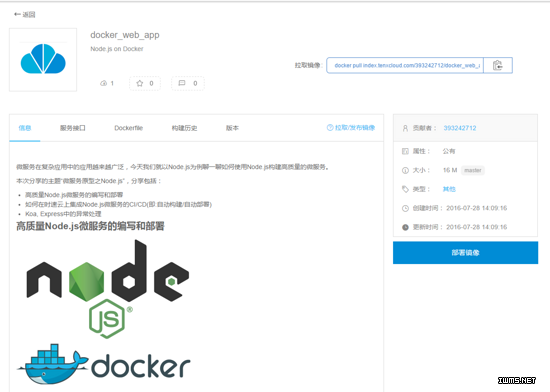This screenshot has width=550, height=392.
Task: Click the master version tag
Action: pyautogui.click(x=473, y=170)
